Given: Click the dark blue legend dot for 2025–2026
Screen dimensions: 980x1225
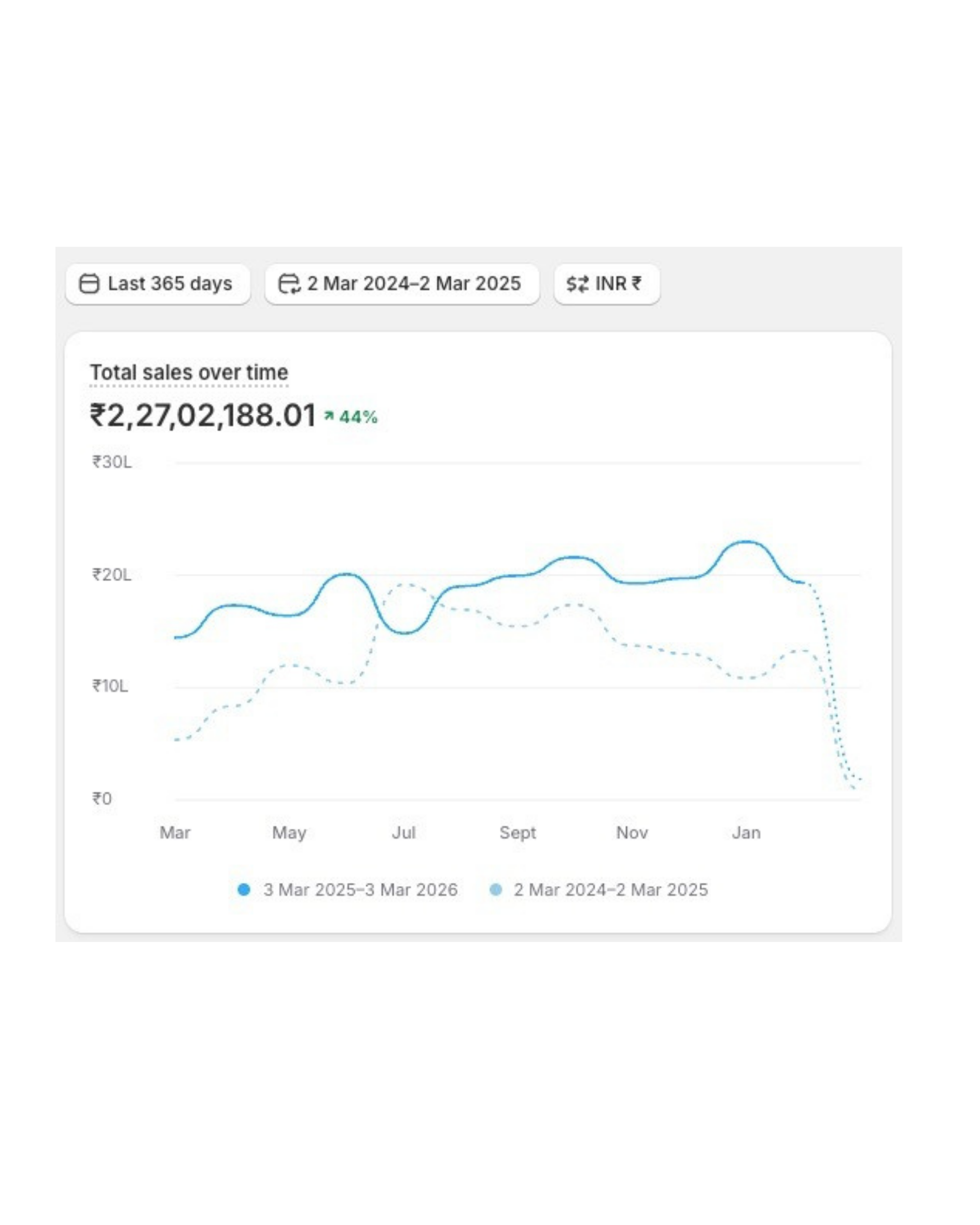Looking at the screenshot, I should click(243, 890).
